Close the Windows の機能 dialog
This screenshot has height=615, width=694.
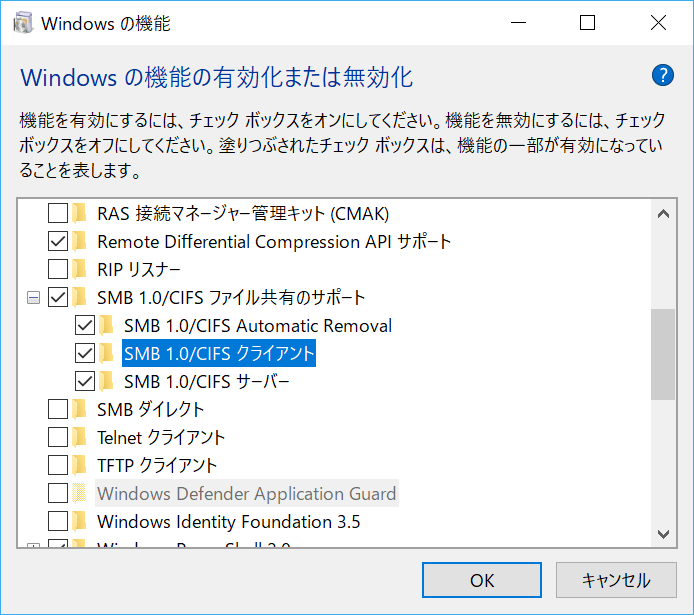tap(658, 22)
